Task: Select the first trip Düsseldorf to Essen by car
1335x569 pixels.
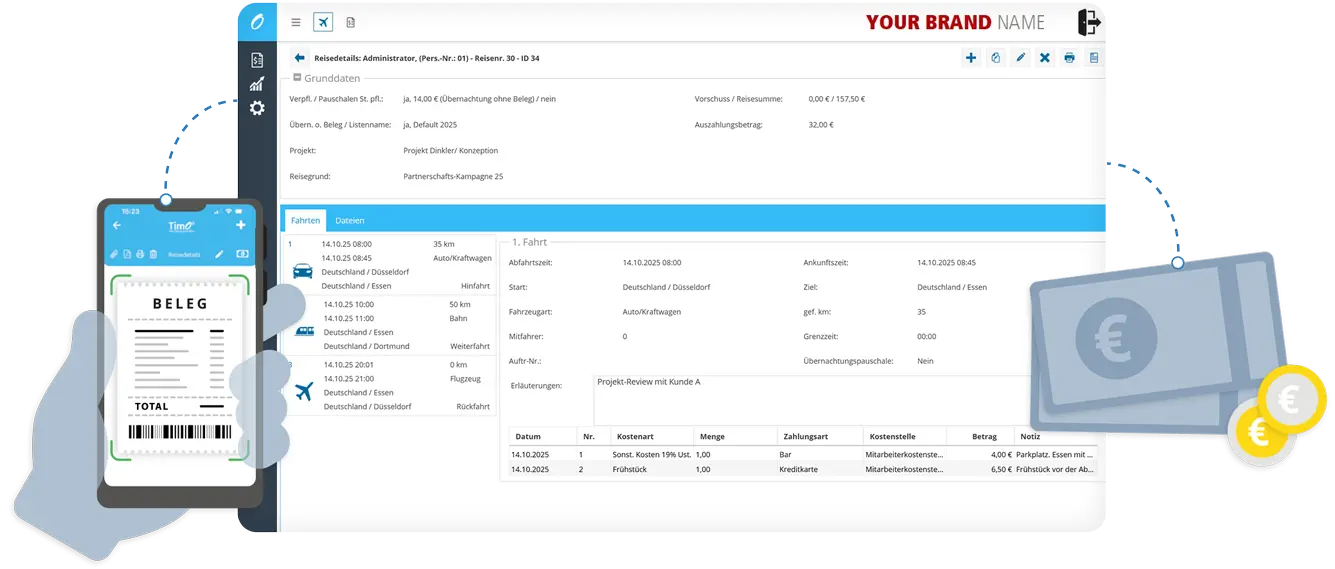Action: coord(390,264)
